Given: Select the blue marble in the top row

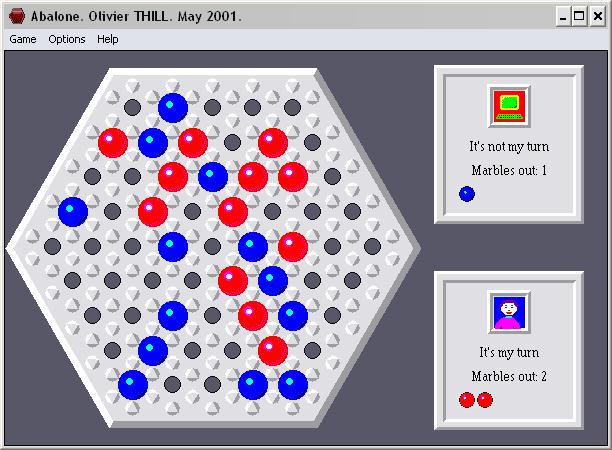Looking at the screenshot, I should (x=173, y=108).
